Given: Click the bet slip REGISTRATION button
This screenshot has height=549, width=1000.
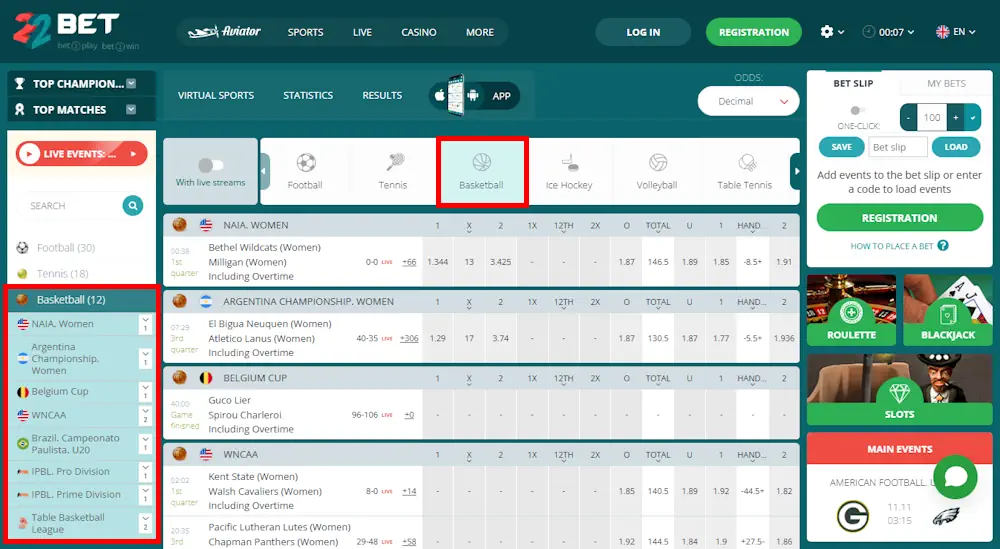Looking at the screenshot, I should 899,217.
